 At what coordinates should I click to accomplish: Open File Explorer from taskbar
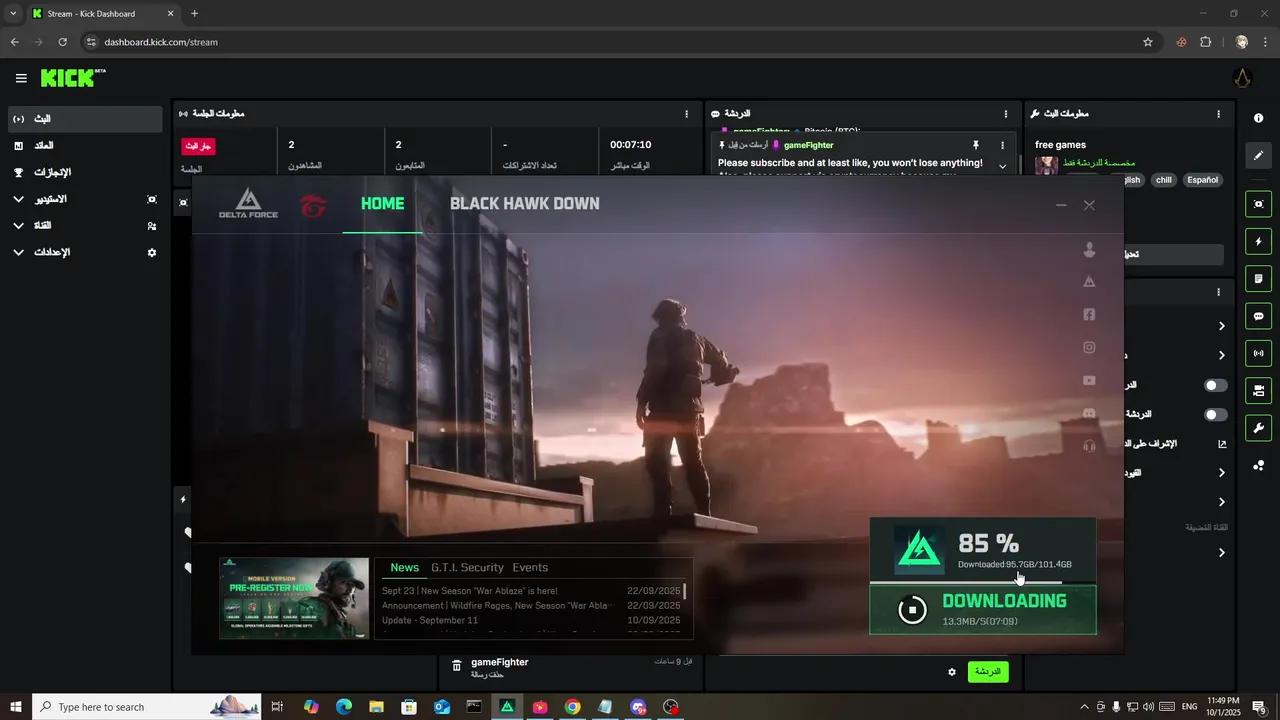376,707
